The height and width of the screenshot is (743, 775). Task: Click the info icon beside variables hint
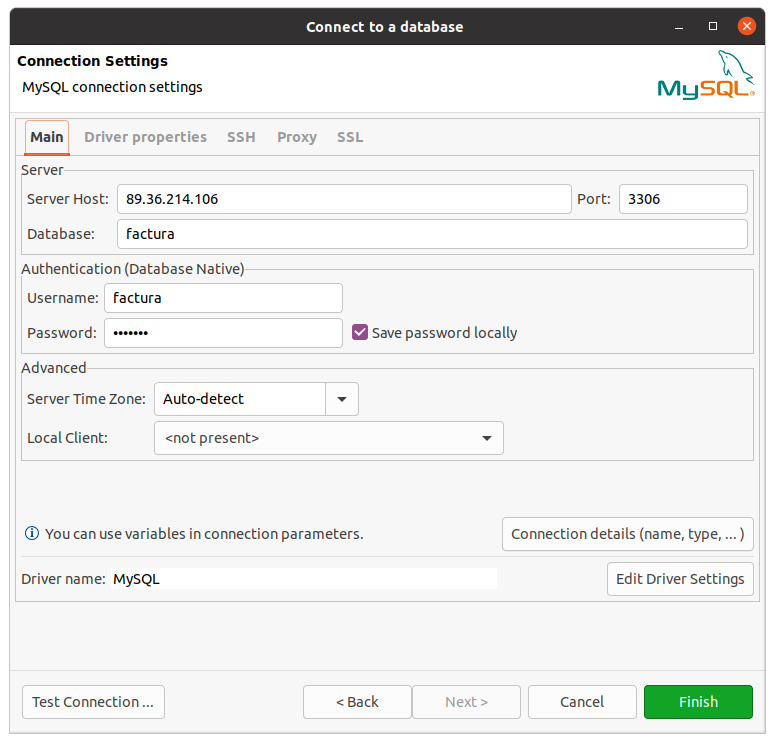[32, 534]
